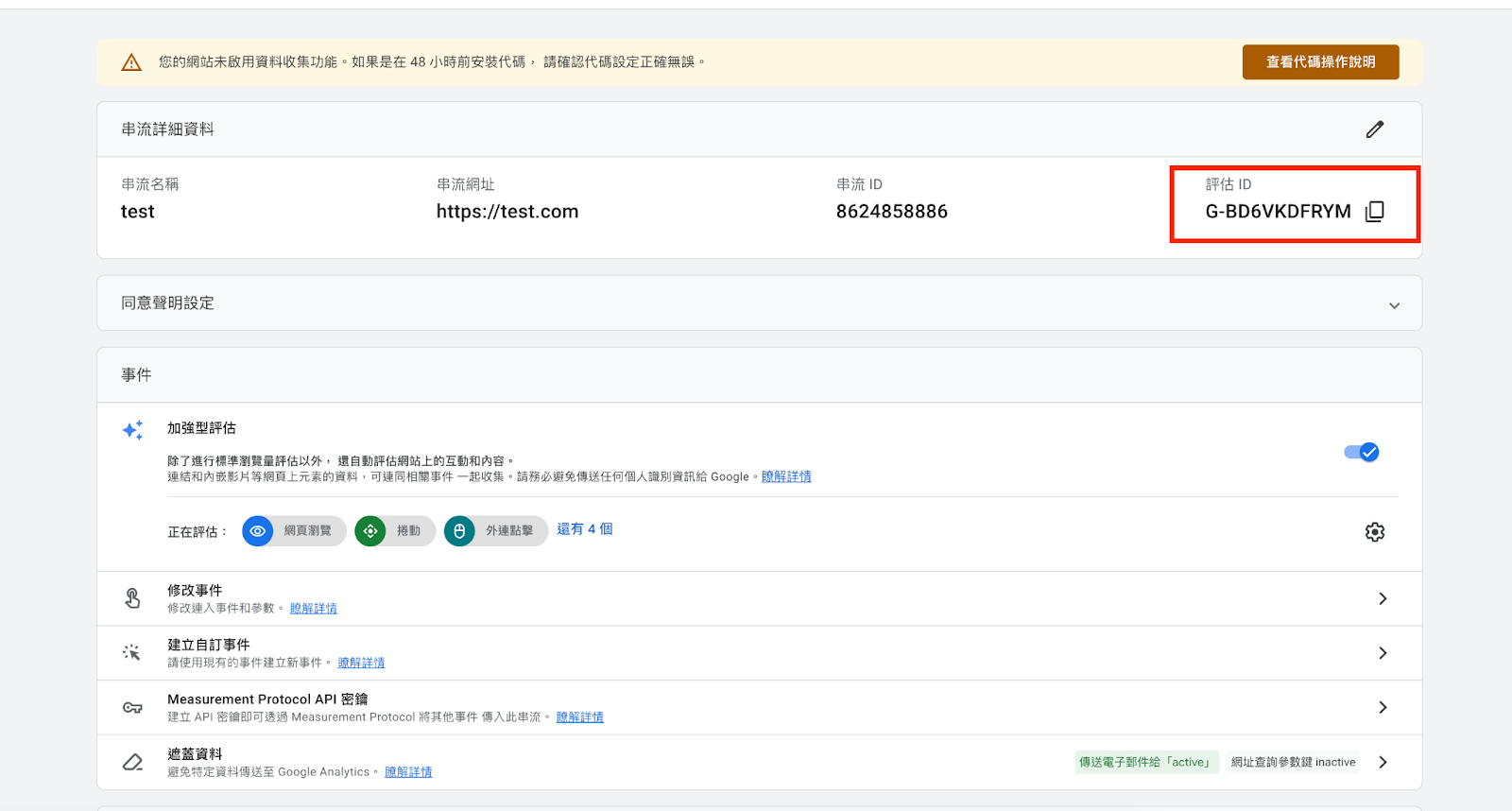
Task: Show 還有 4 個 more measurements
Action: (x=585, y=529)
